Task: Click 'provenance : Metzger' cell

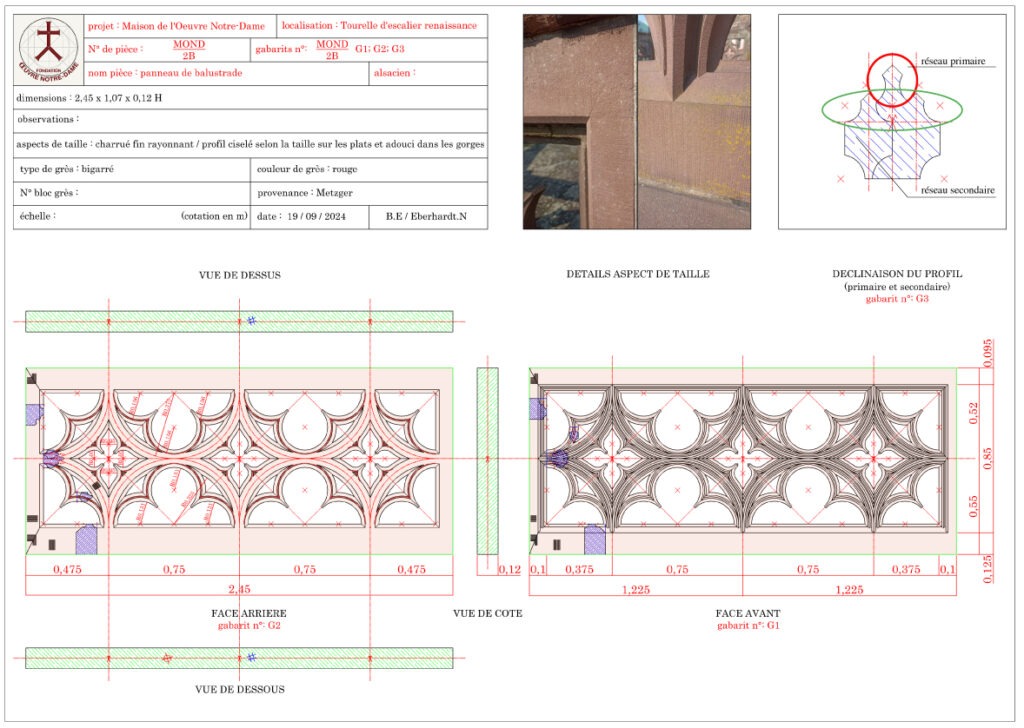Action: [369, 193]
